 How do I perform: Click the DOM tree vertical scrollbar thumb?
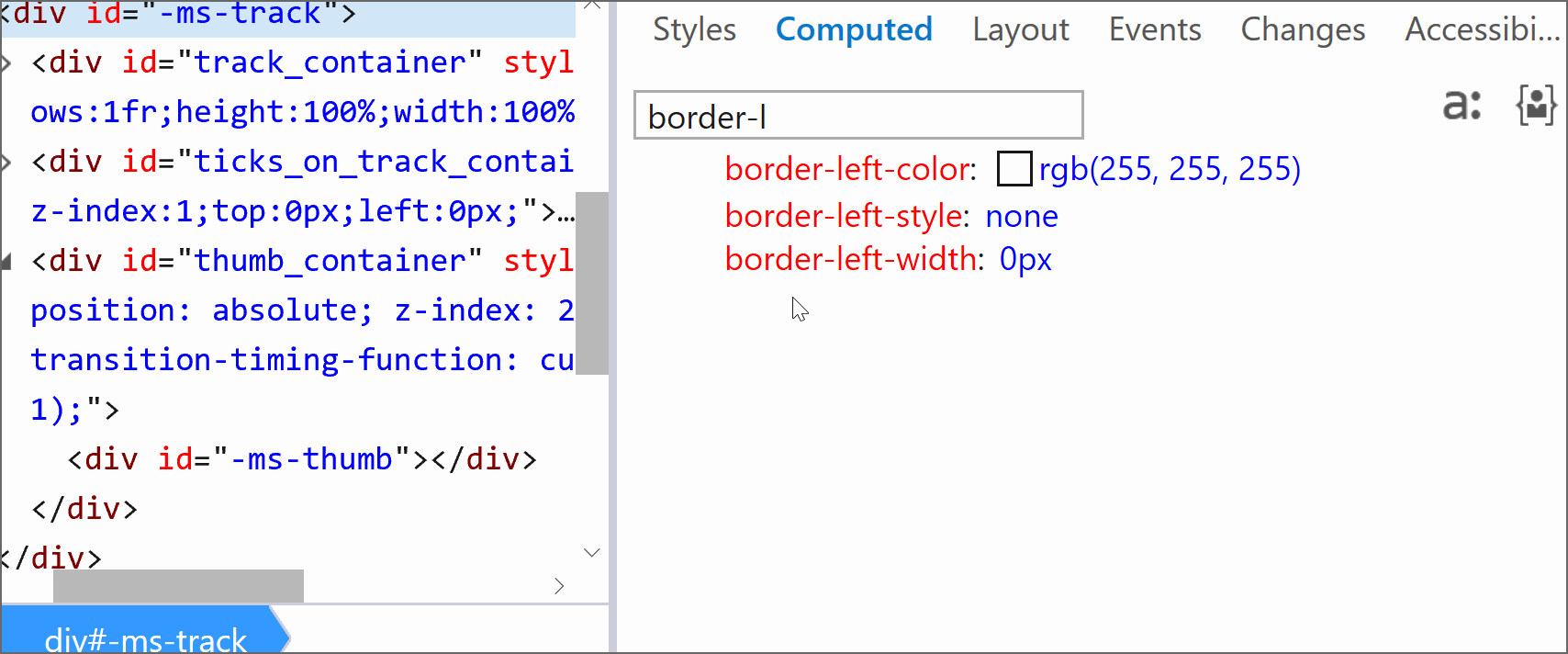(592, 283)
